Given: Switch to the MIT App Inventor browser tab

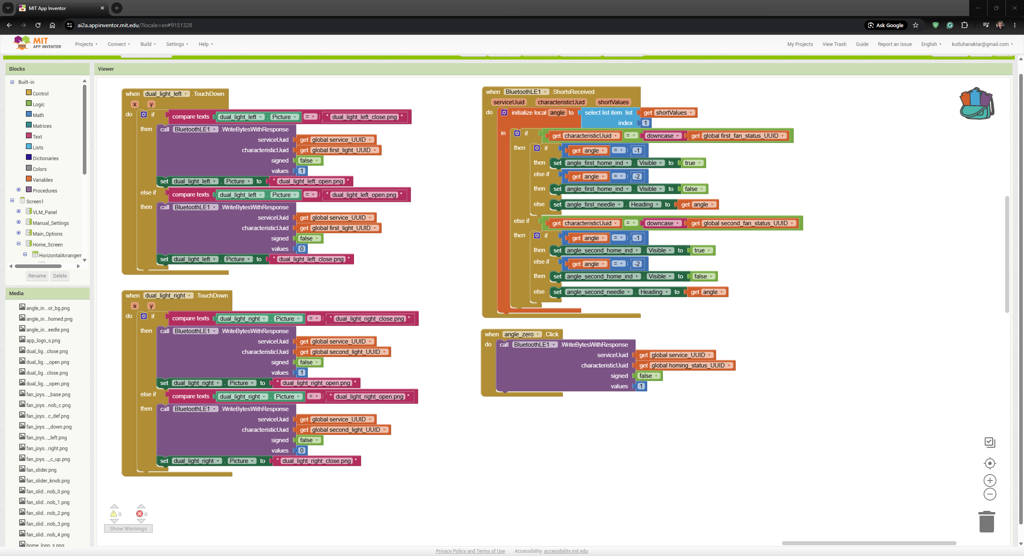Looking at the screenshot, I should [x=60, y=8].
